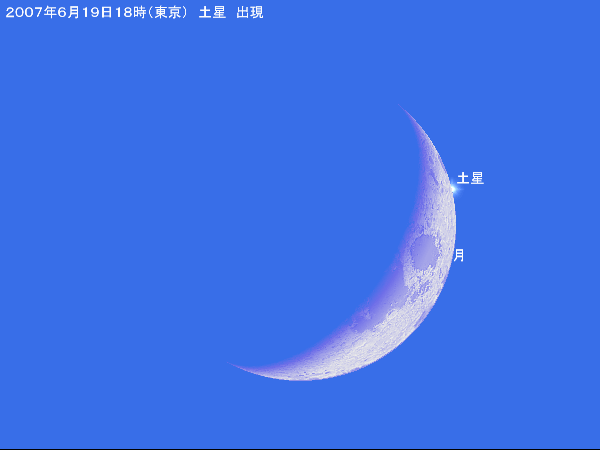Screen dimensions: 600x450
Task: Click the crescent Moon image
Action: pyautogui.click(x=342, y=242)
